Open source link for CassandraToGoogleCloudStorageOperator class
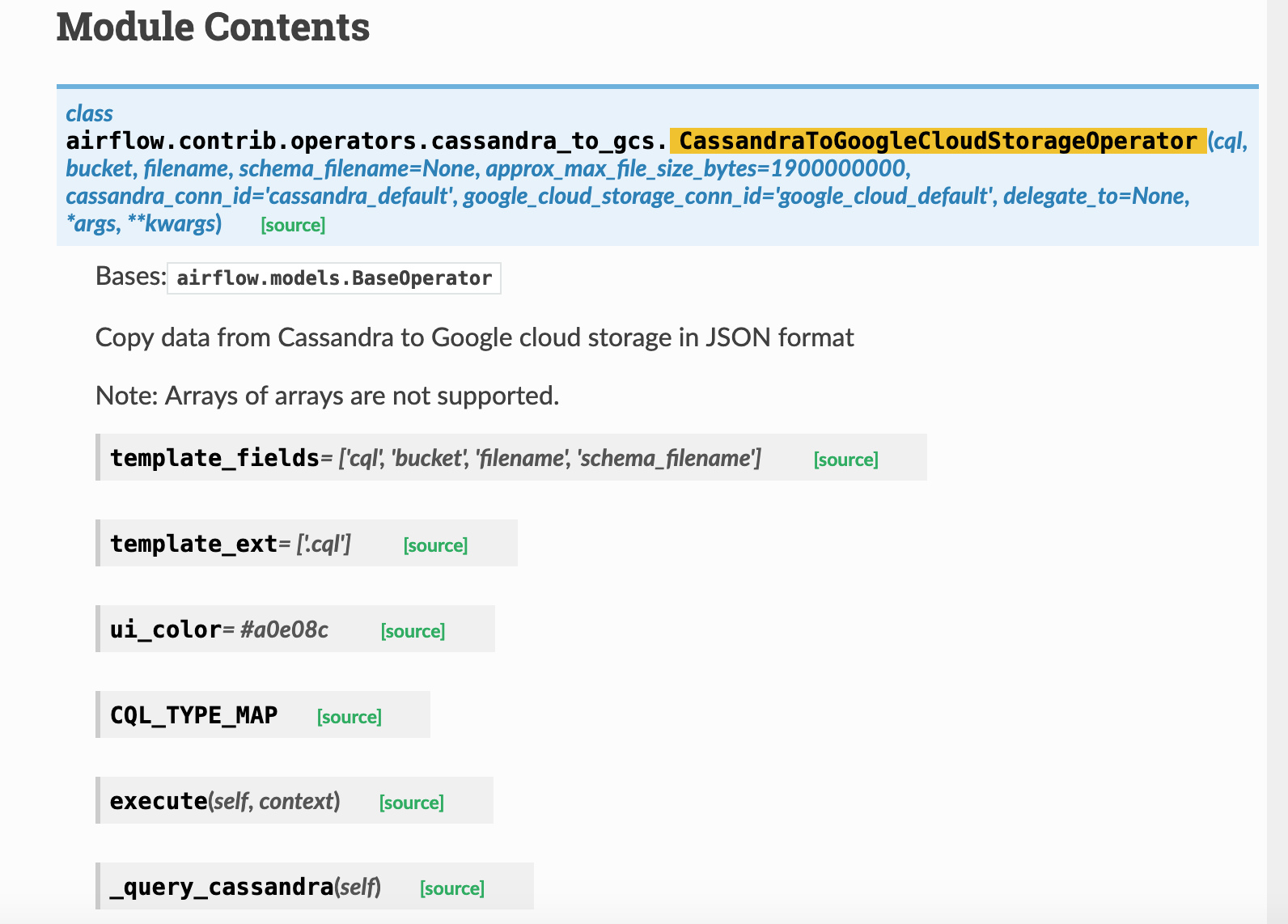1288x924 pixels. (x=293, y=225)
